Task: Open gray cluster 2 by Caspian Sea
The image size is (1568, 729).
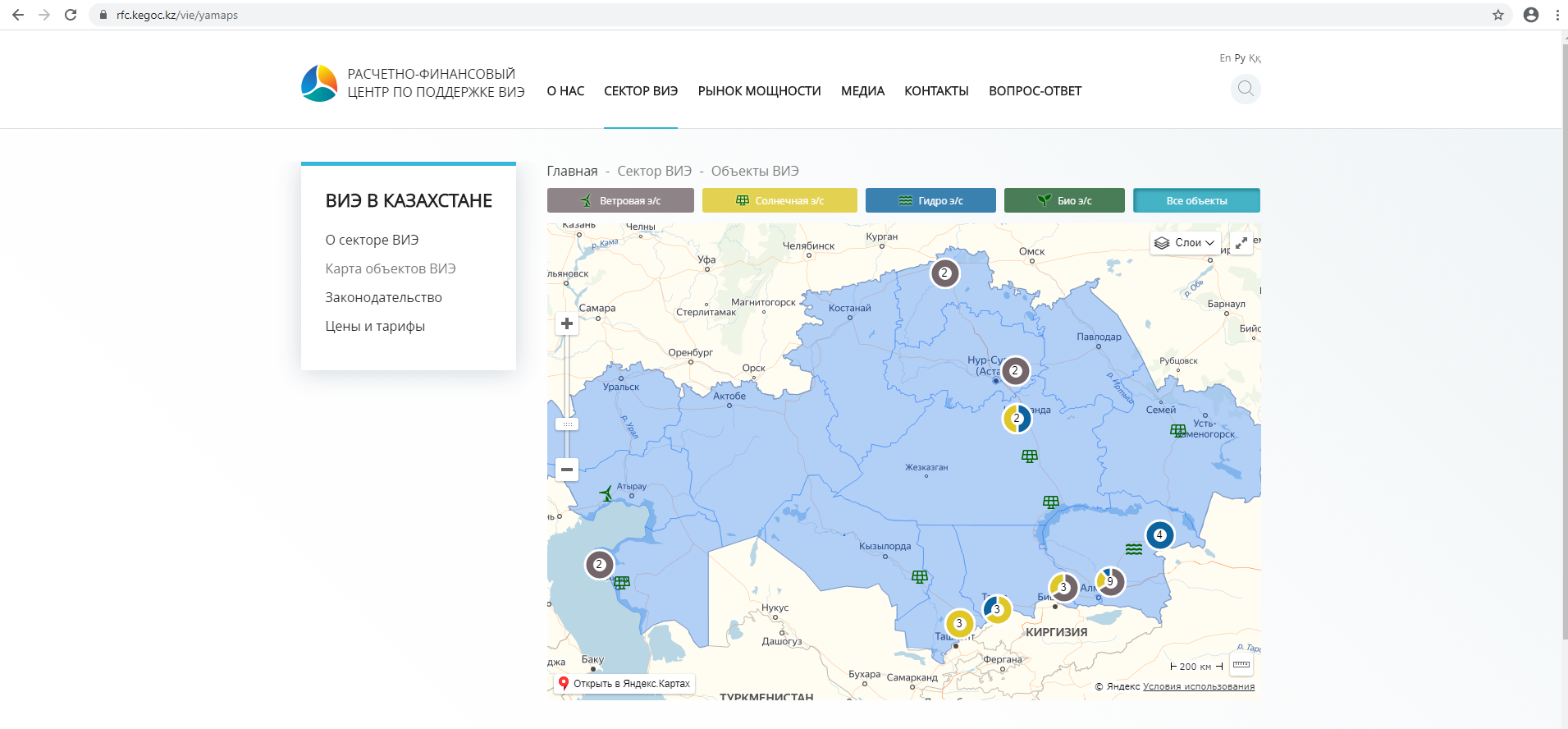Action: click(x=599, y=565)
